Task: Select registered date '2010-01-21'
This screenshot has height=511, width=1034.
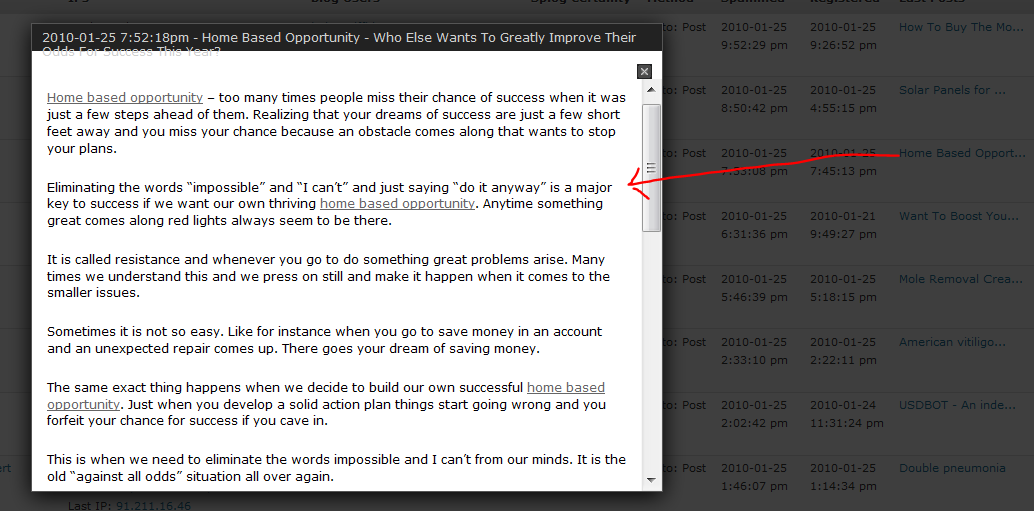Action: 843,216
